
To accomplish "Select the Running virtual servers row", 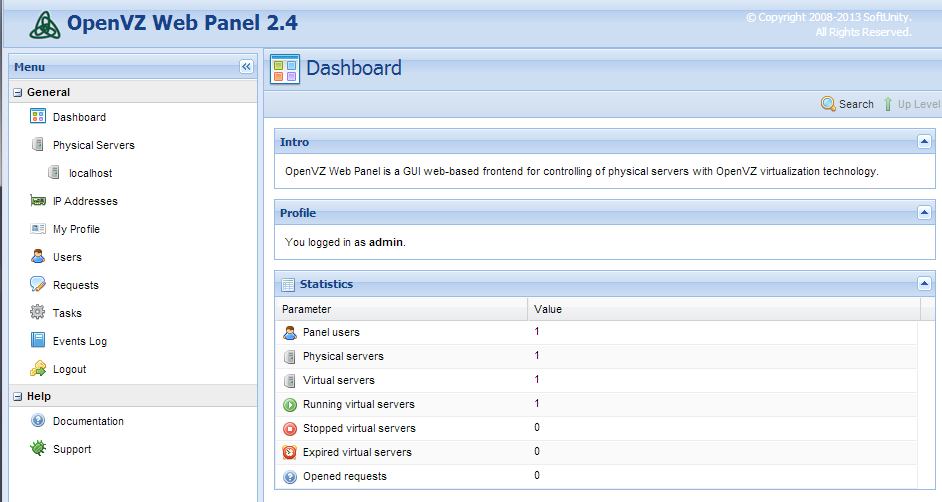I will click(596, 404).
